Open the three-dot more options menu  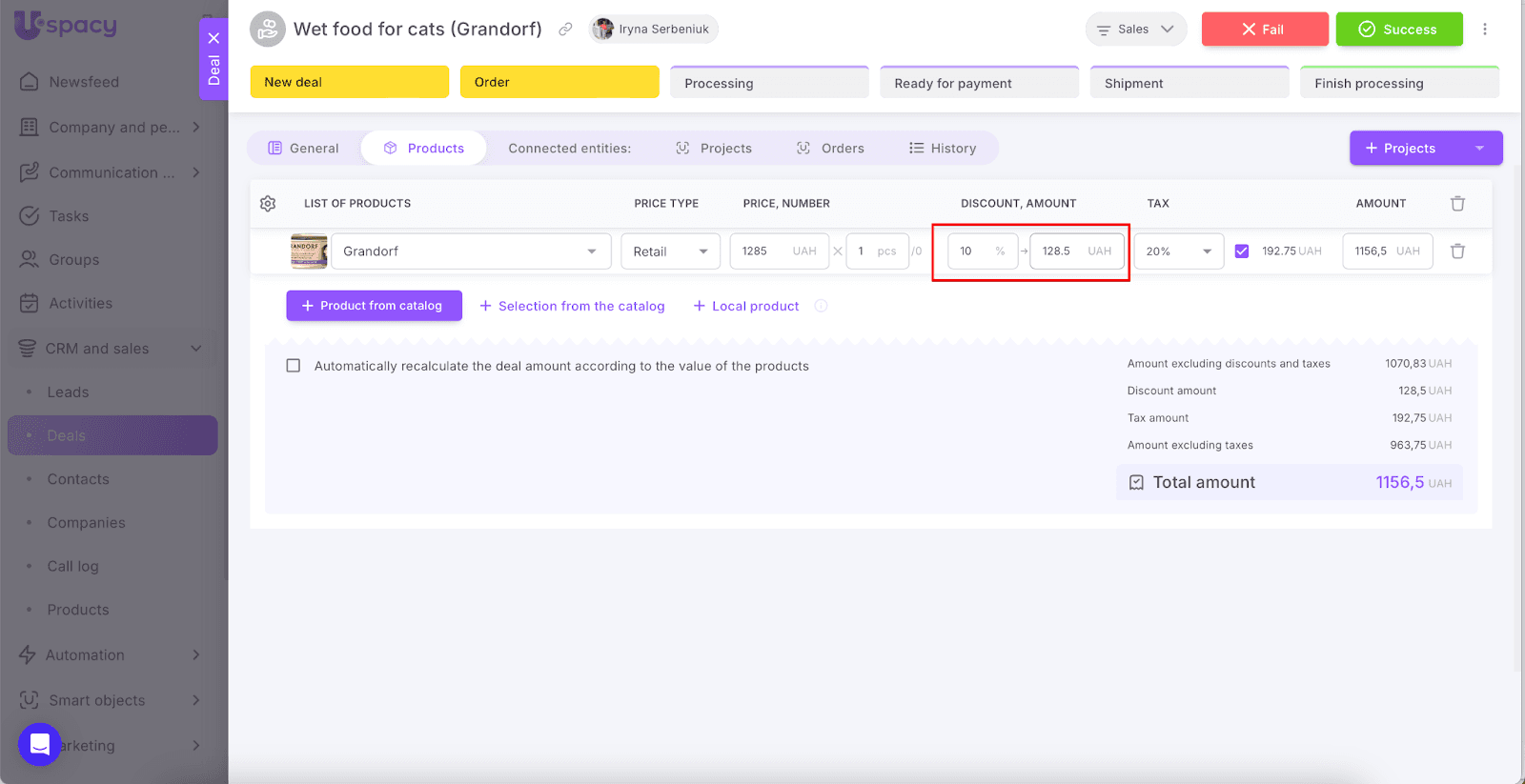pos(1484,30)
